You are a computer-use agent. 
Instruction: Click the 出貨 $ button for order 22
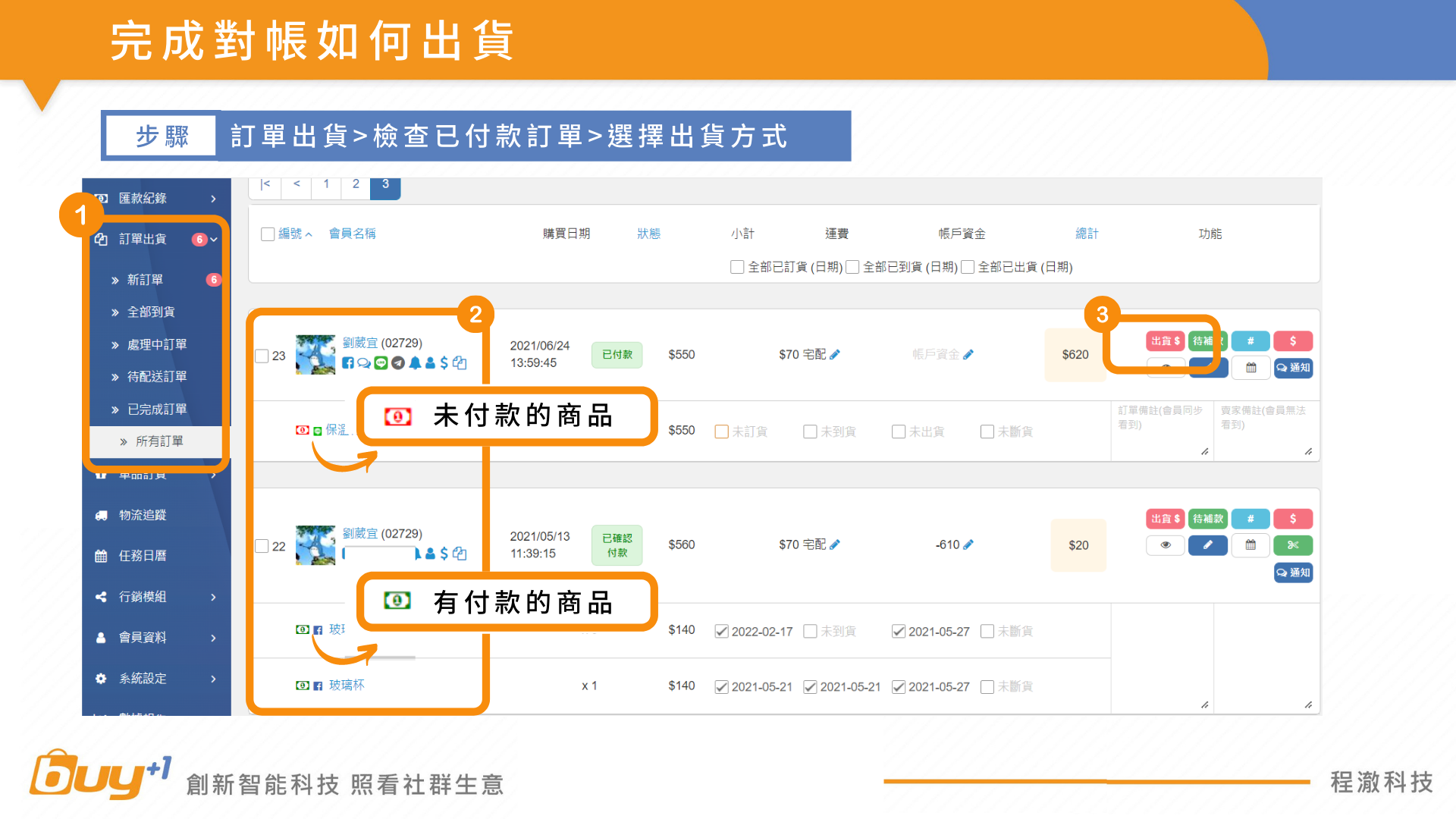pyautogui.click(x=1165, y=519)
